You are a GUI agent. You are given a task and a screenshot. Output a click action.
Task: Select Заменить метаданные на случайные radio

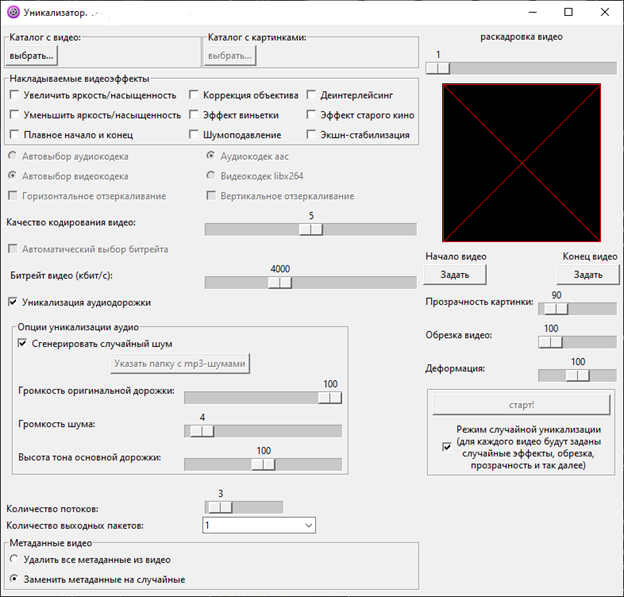14,579
